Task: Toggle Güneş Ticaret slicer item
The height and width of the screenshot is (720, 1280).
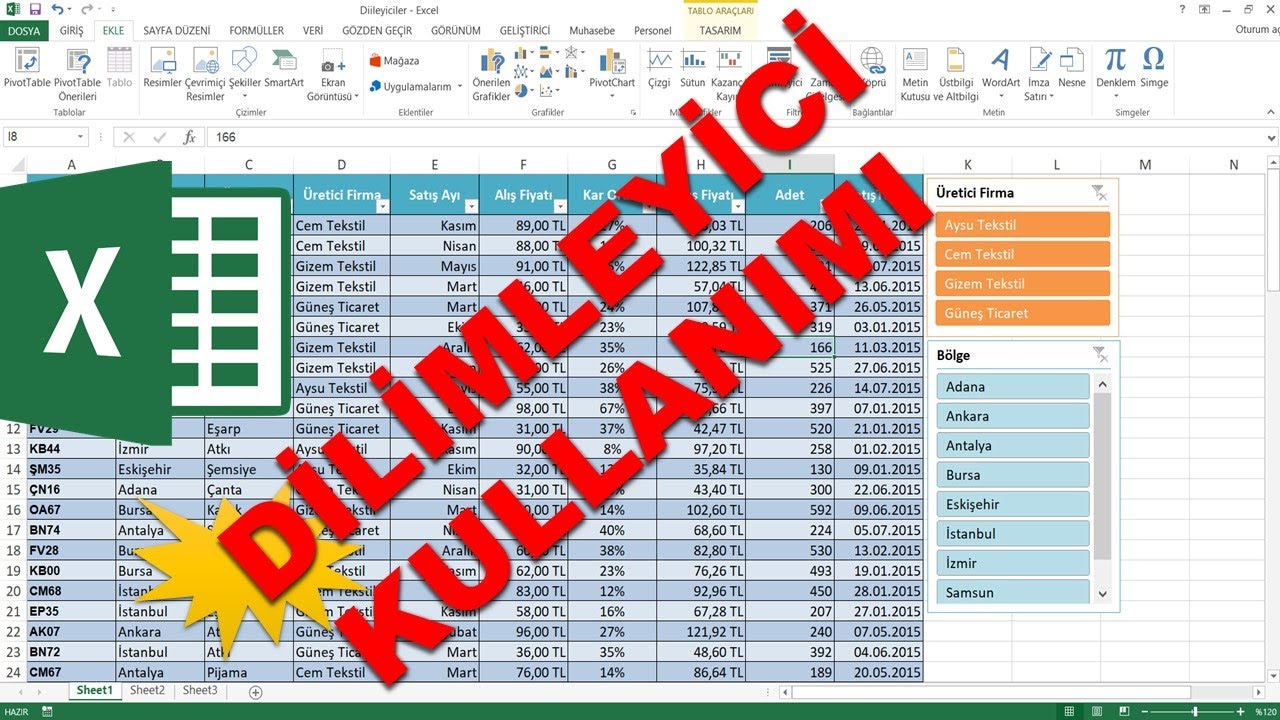Action: pos(1023,313)
